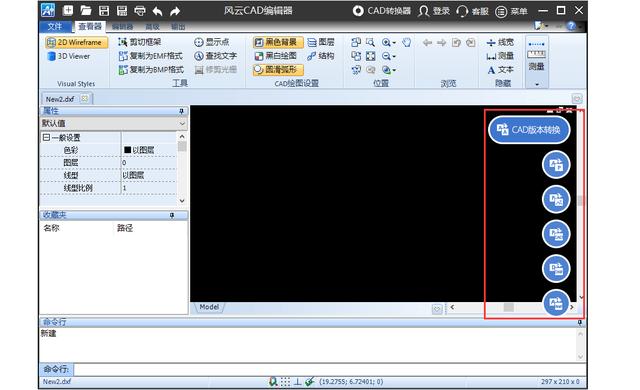Click the back arrow in 浏览 group
Viewport: 640px width, 390px height.
point(427,42)
